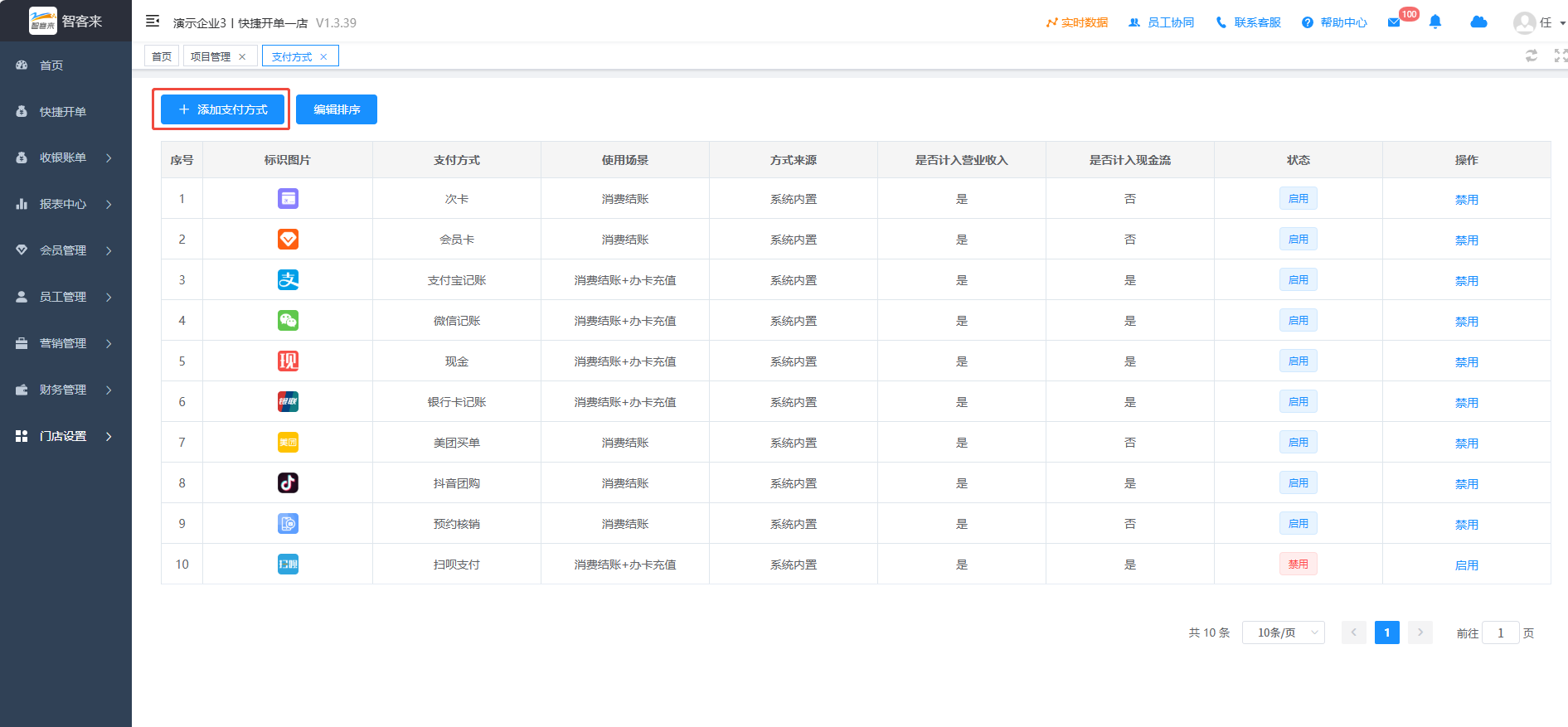
Task: Click the 扫呗支付 icon
Action: pos(288,565)
